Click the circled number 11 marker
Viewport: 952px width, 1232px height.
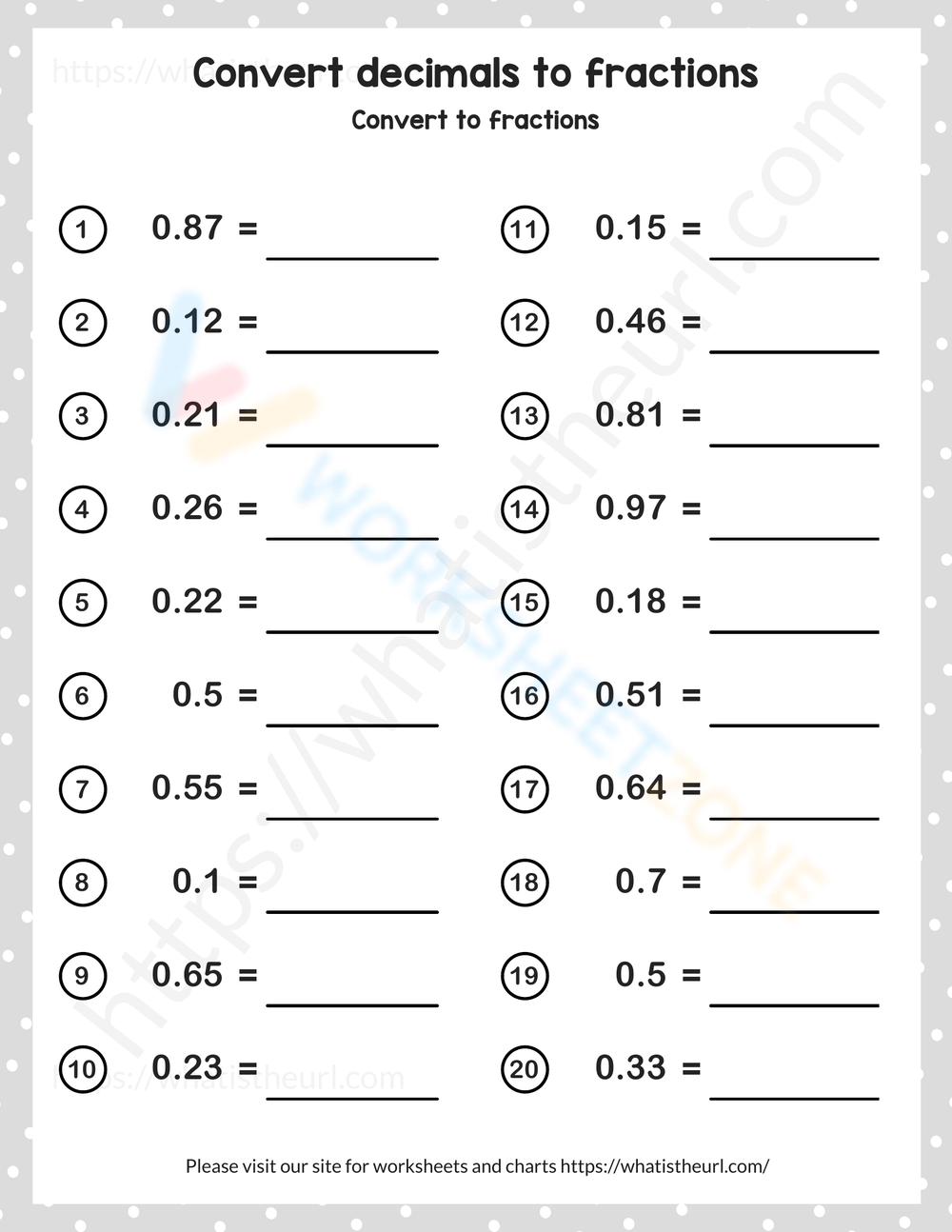[x=525, y=229]
